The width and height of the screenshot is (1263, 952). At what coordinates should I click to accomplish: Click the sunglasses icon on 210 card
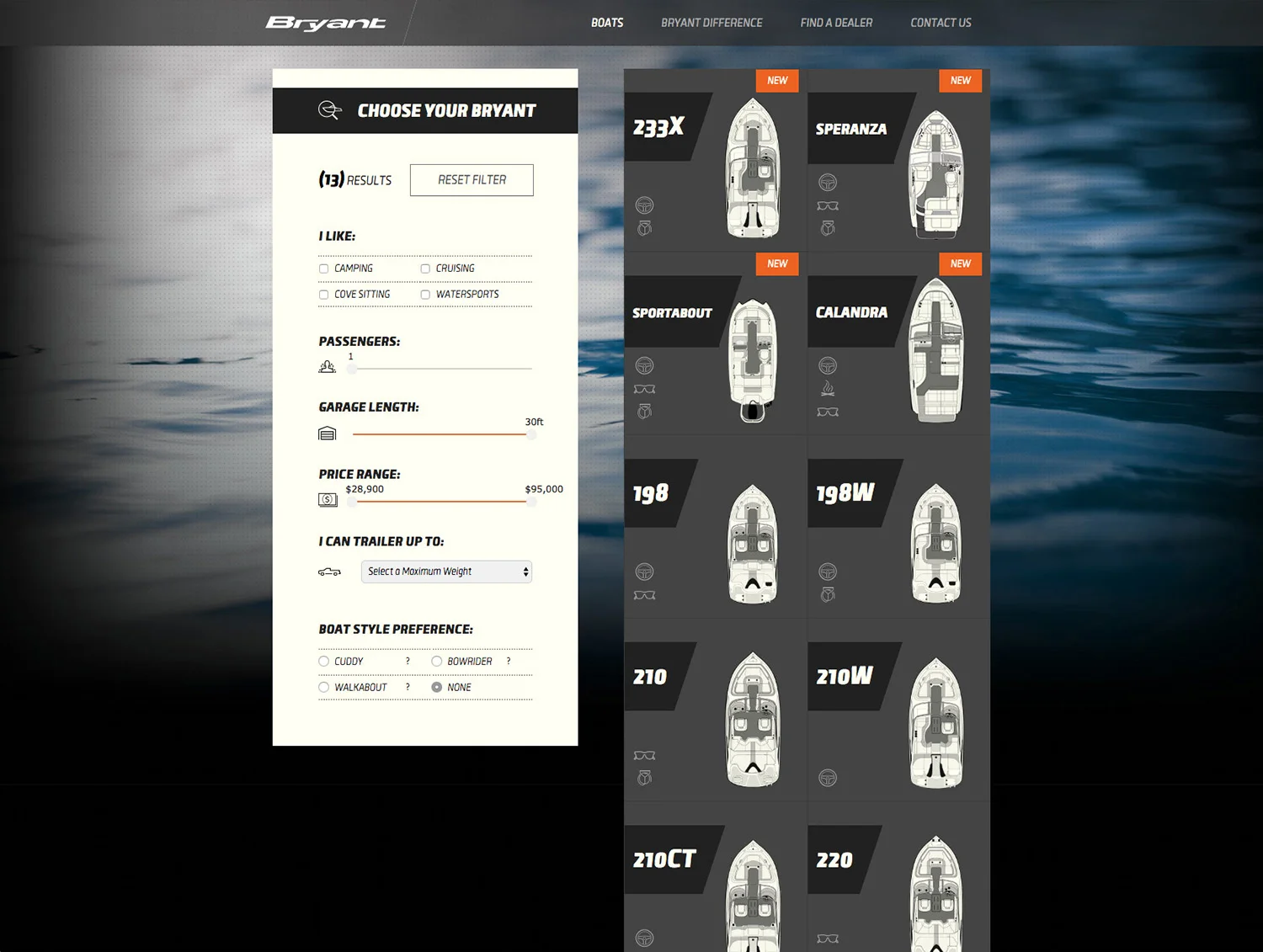point(644,755)
